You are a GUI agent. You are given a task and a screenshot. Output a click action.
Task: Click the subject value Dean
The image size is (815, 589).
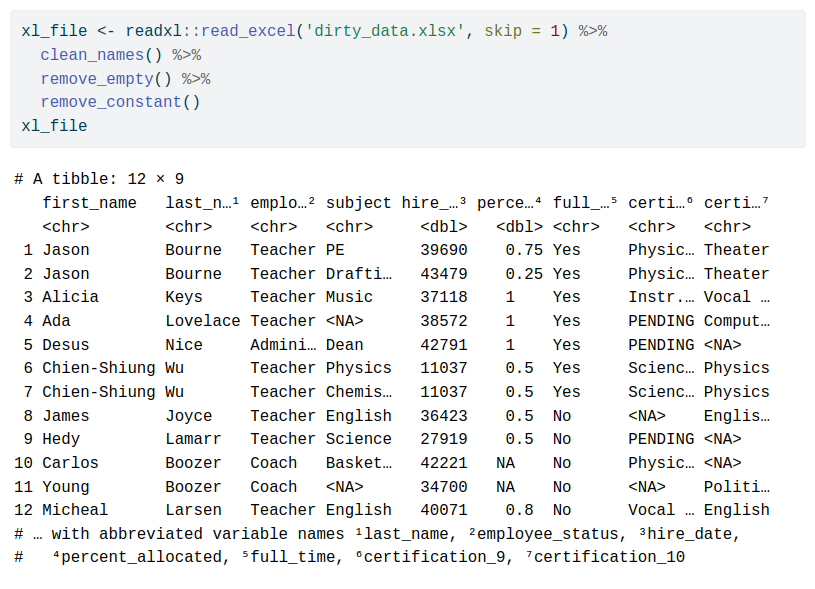[x=345, y=345]
